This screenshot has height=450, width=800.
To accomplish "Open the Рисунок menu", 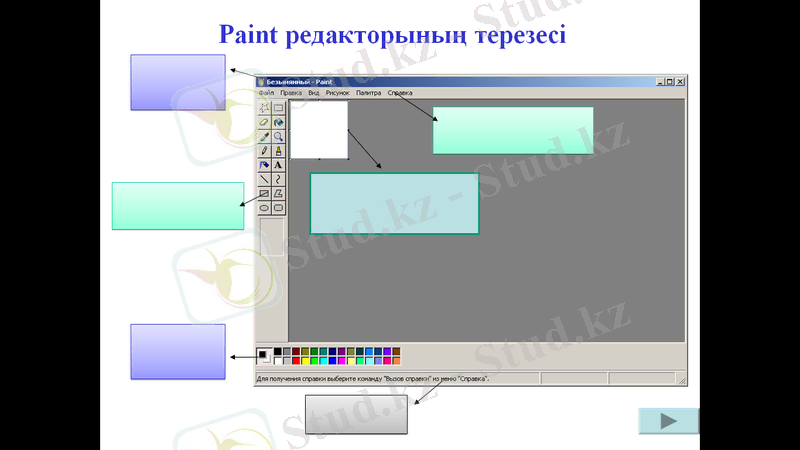I will pyautogui.click(x=337, y=92).
